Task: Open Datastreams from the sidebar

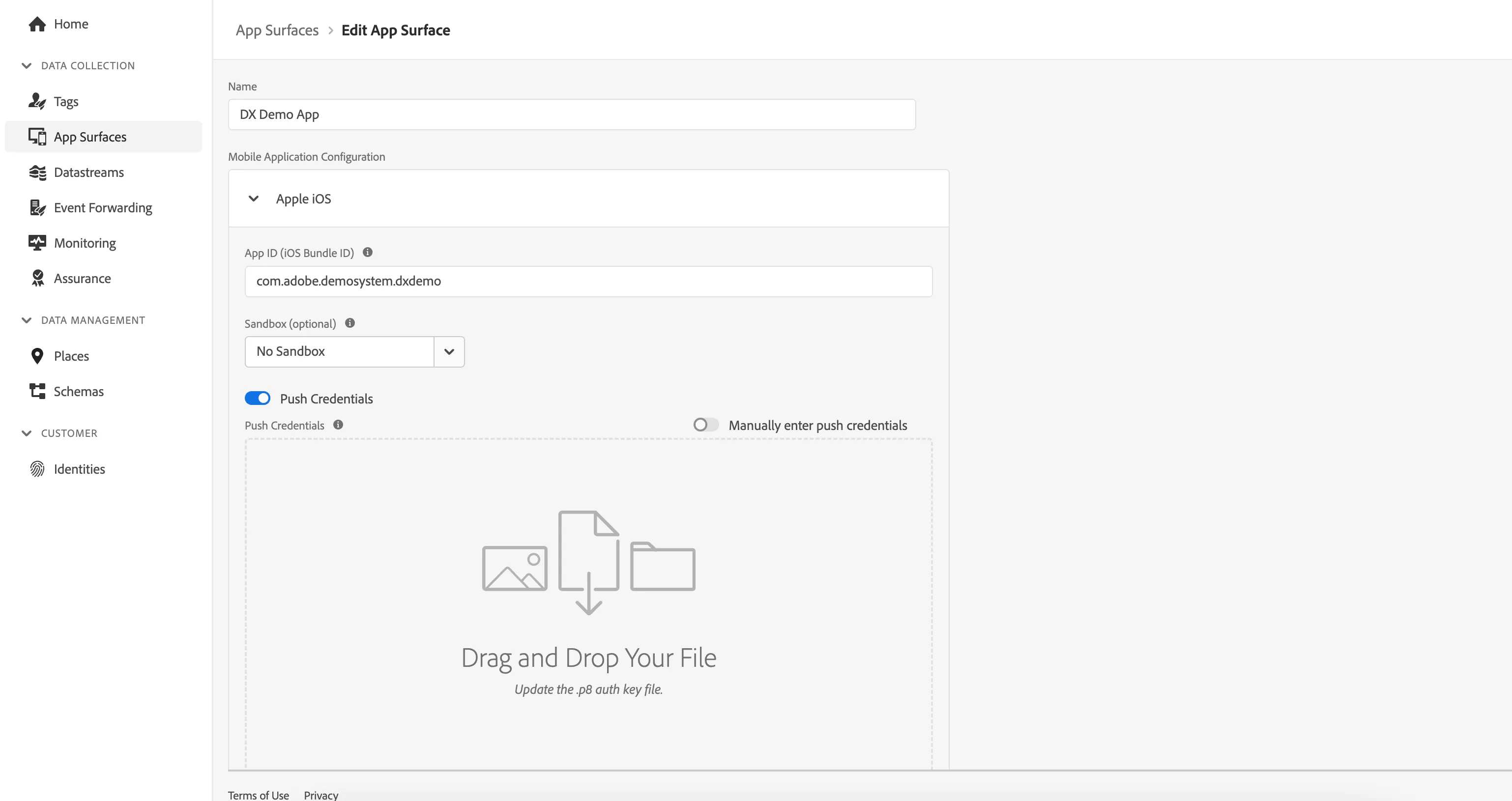Action: 103,172
